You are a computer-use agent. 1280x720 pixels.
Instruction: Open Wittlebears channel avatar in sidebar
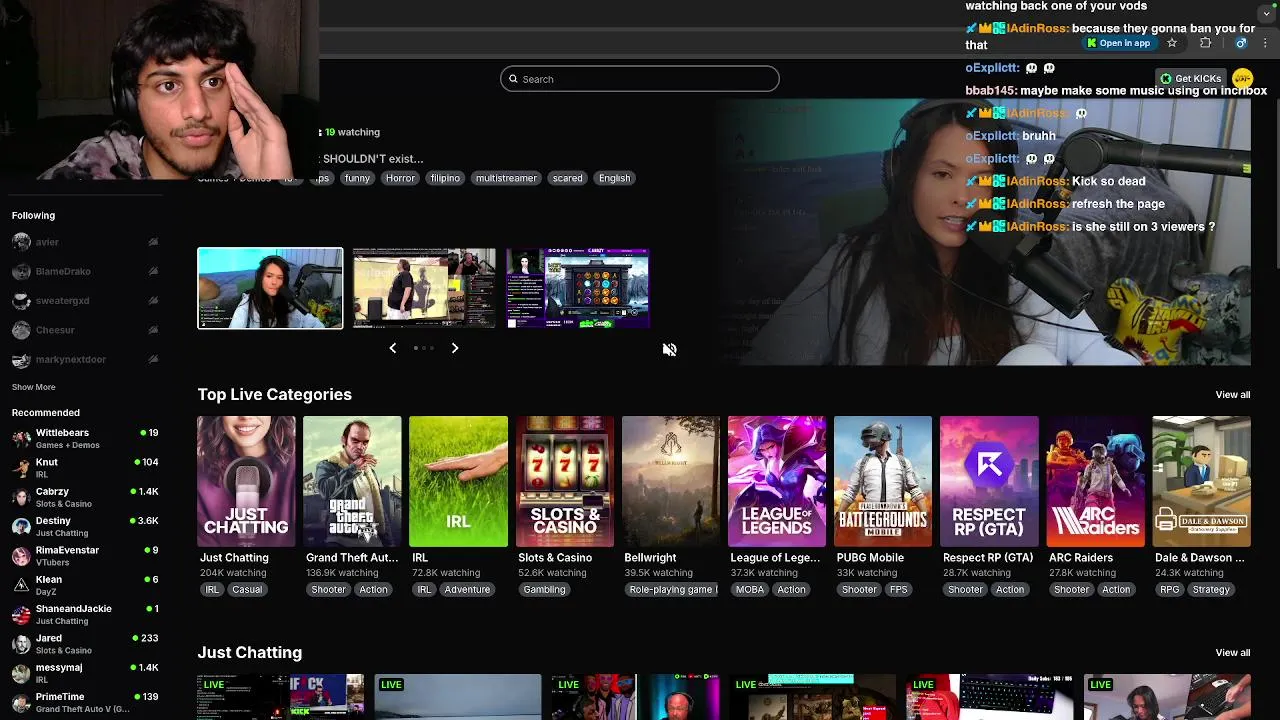click(21, 438)
